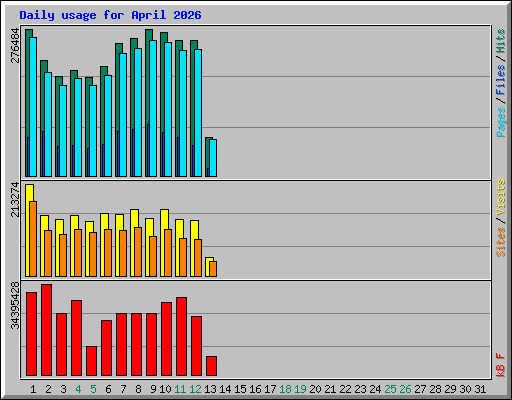Select day 28 on the x-axis
This screenshot has height=400, width=512.
pyautogui.click(x=435, y=389)
